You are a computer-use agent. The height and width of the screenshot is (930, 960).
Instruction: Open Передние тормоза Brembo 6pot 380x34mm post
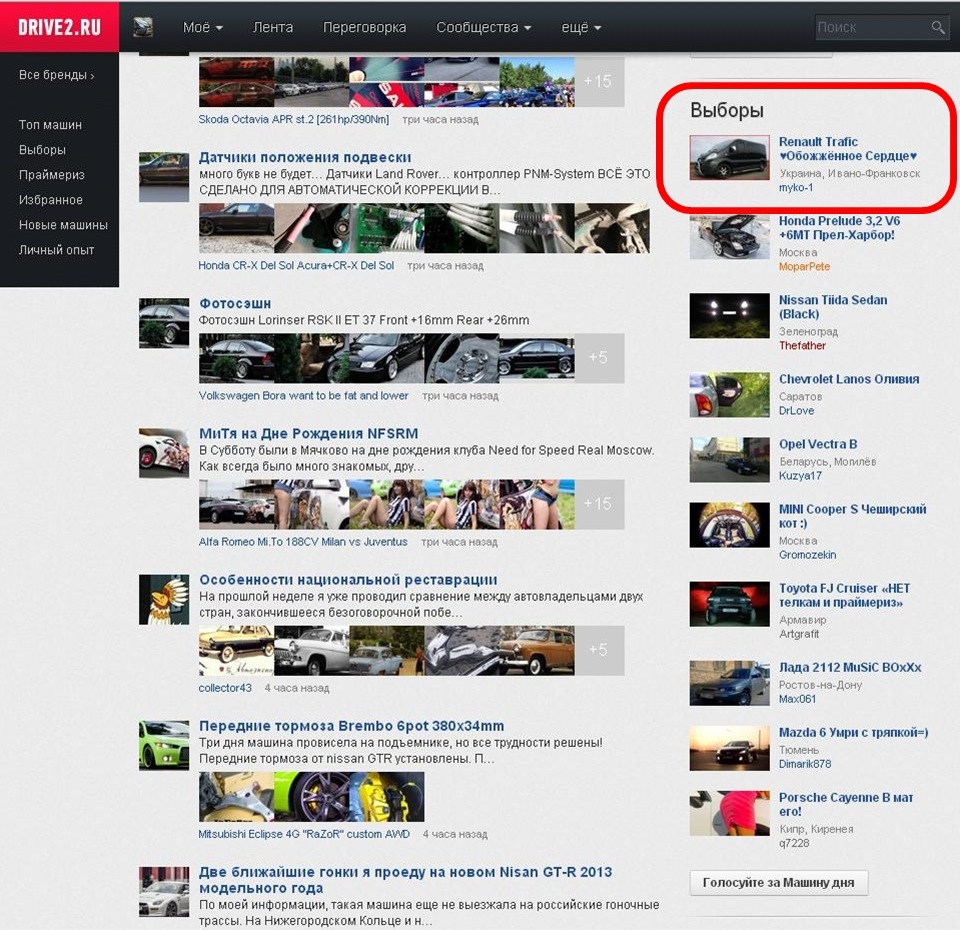tap(351, 726)
